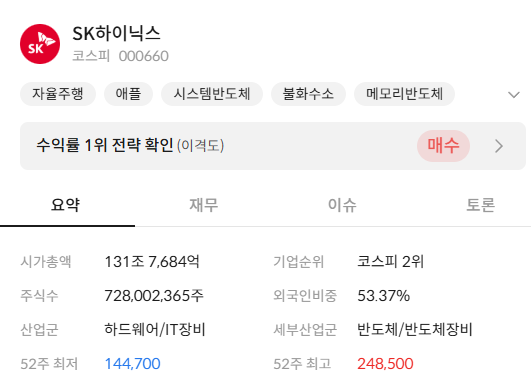
Task: Click share count 728,002,365주
Action: coord(154,296)
